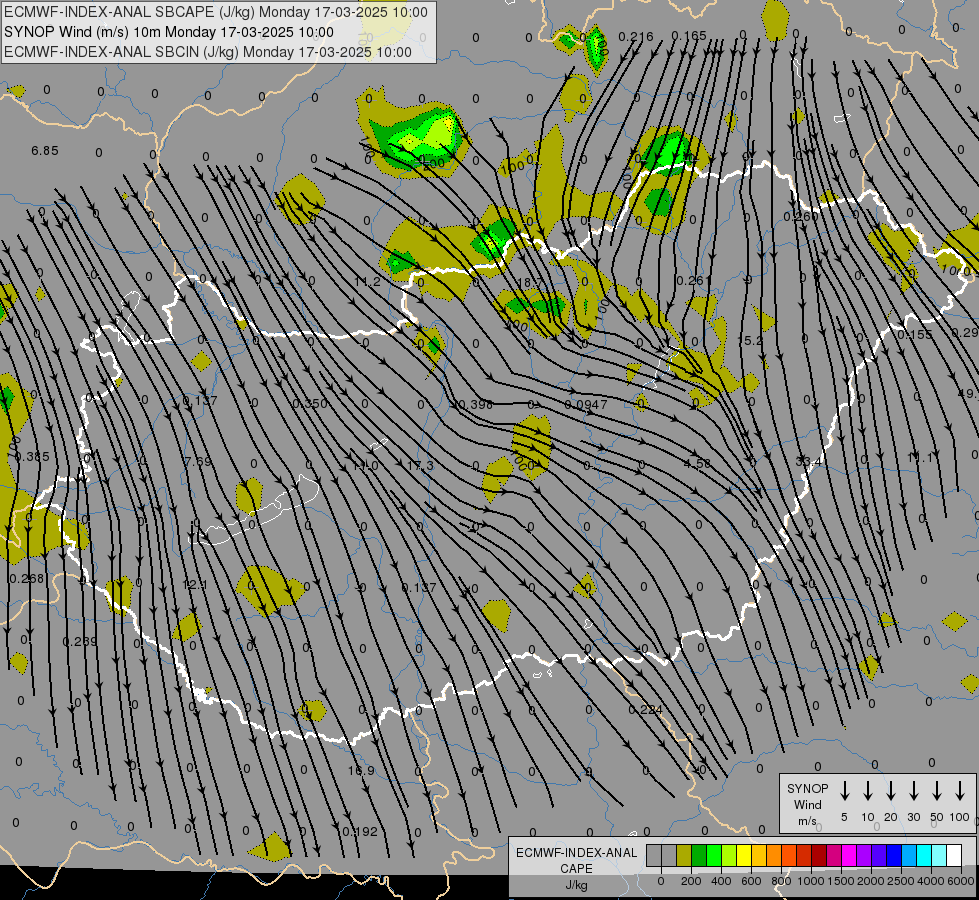Click the 600 tick label on colorbar
Viewport: 979px width, 900px height.
(x=751, y=881)
